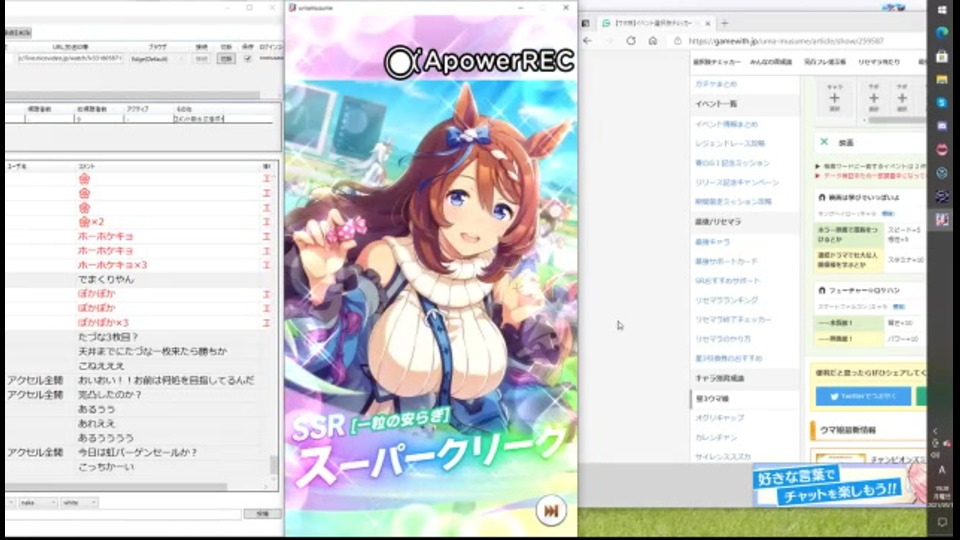Go back in the Edge browser
Screen dimensions: 960x540
(588, 41)
